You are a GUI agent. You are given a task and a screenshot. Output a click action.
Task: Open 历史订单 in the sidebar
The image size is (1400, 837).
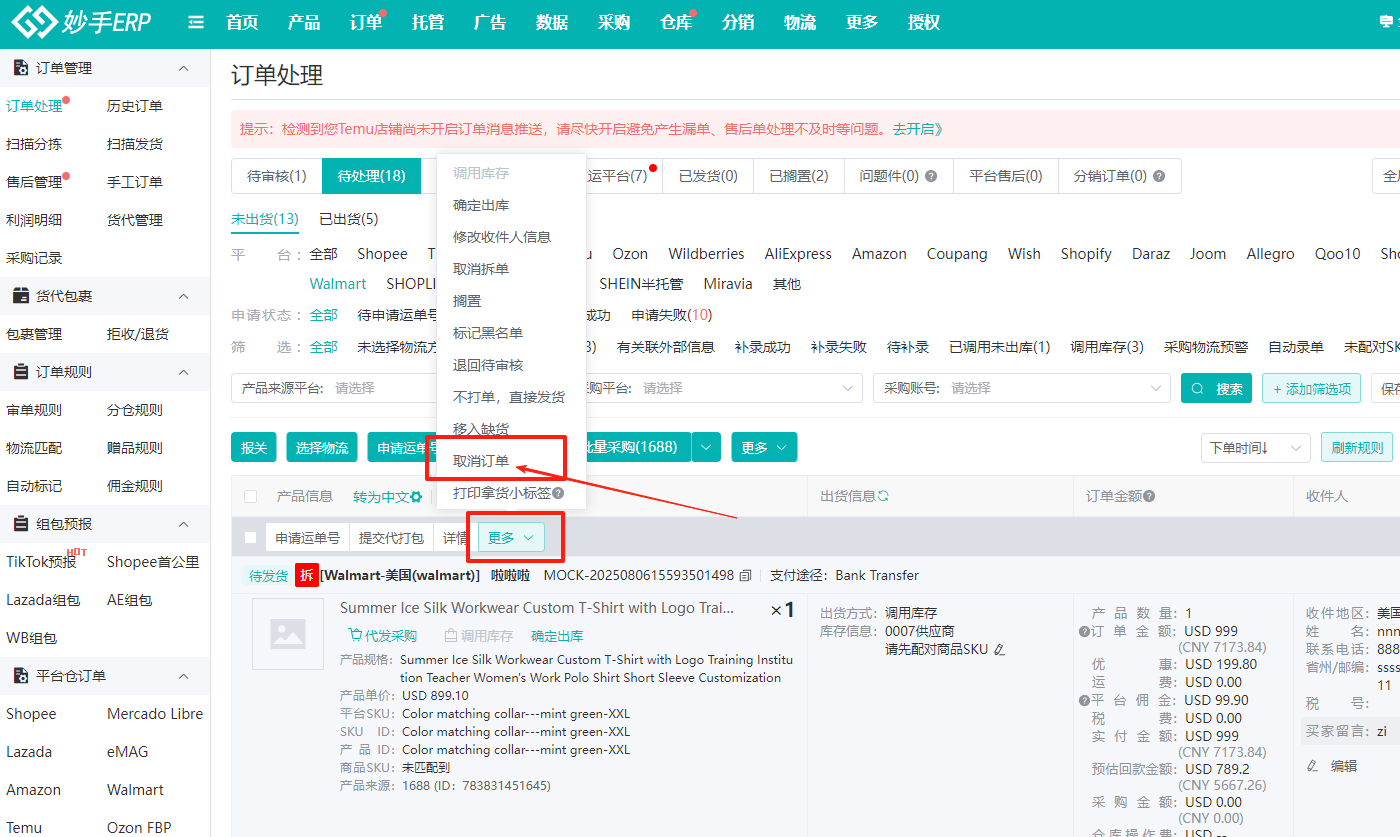point(135,106)
